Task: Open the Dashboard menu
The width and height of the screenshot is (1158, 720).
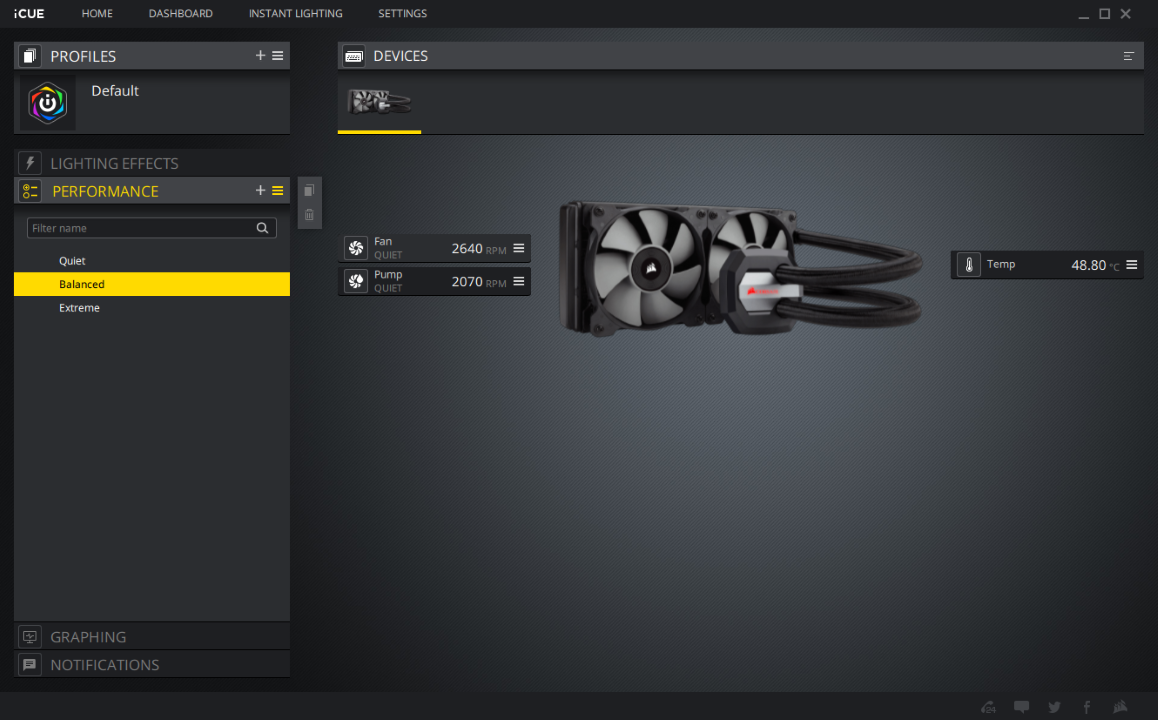Action: point(181,14)
